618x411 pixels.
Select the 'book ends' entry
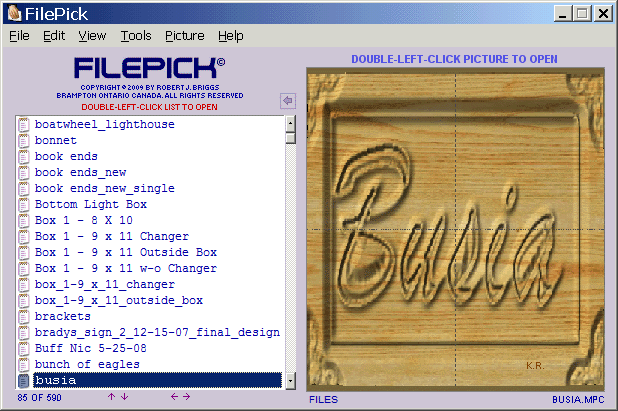66,156
